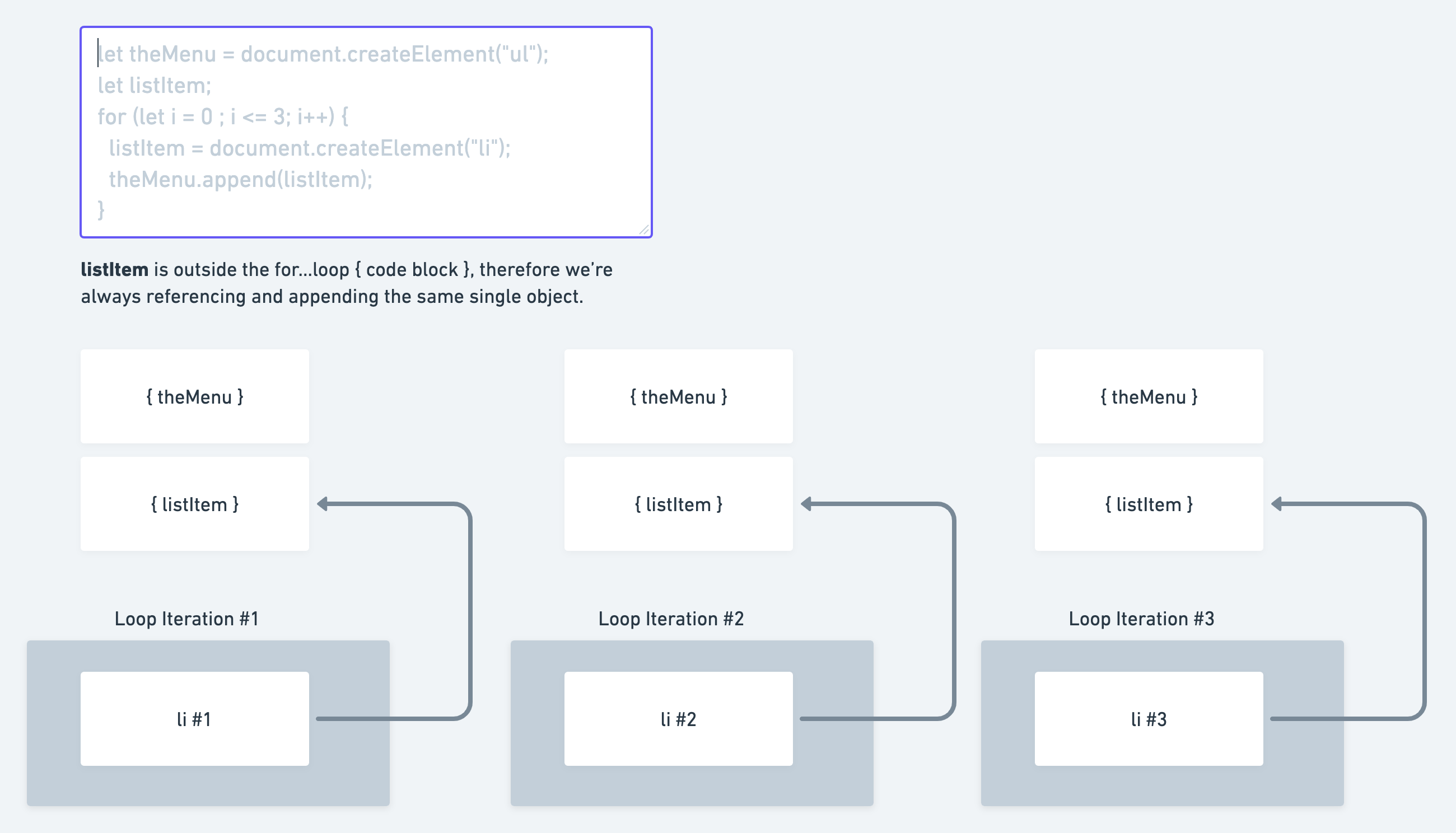Click the li #3 element box
Image resolution: width=1456 pixels, height=833 pixels.
click(x=1149, y=718)
